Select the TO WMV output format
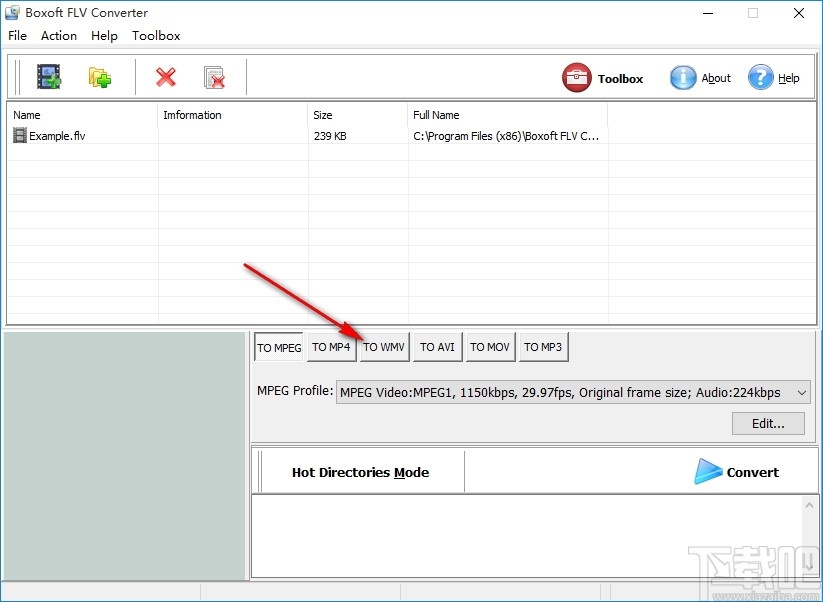Viewport: 823px width, 602px height. 384,347
